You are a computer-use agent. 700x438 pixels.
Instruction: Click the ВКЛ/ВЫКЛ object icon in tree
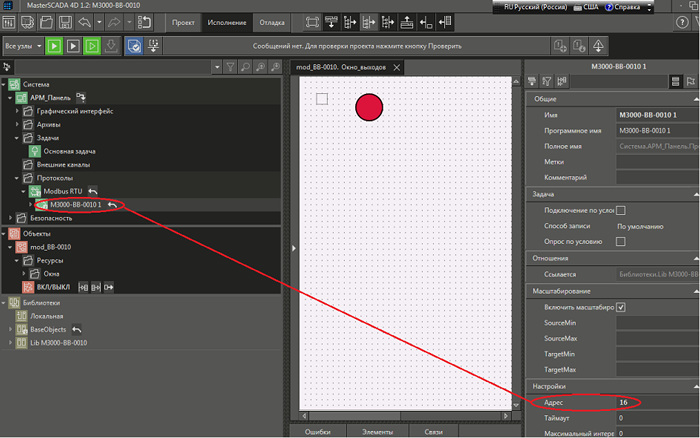26,287
